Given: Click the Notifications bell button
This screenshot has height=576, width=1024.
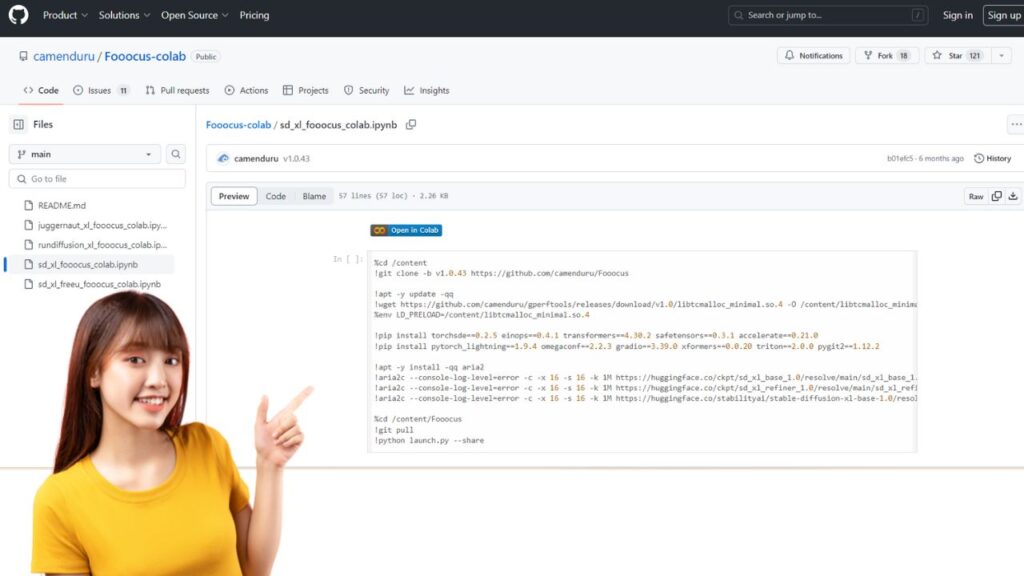Looking at the screenshot, I should [814, 56].
